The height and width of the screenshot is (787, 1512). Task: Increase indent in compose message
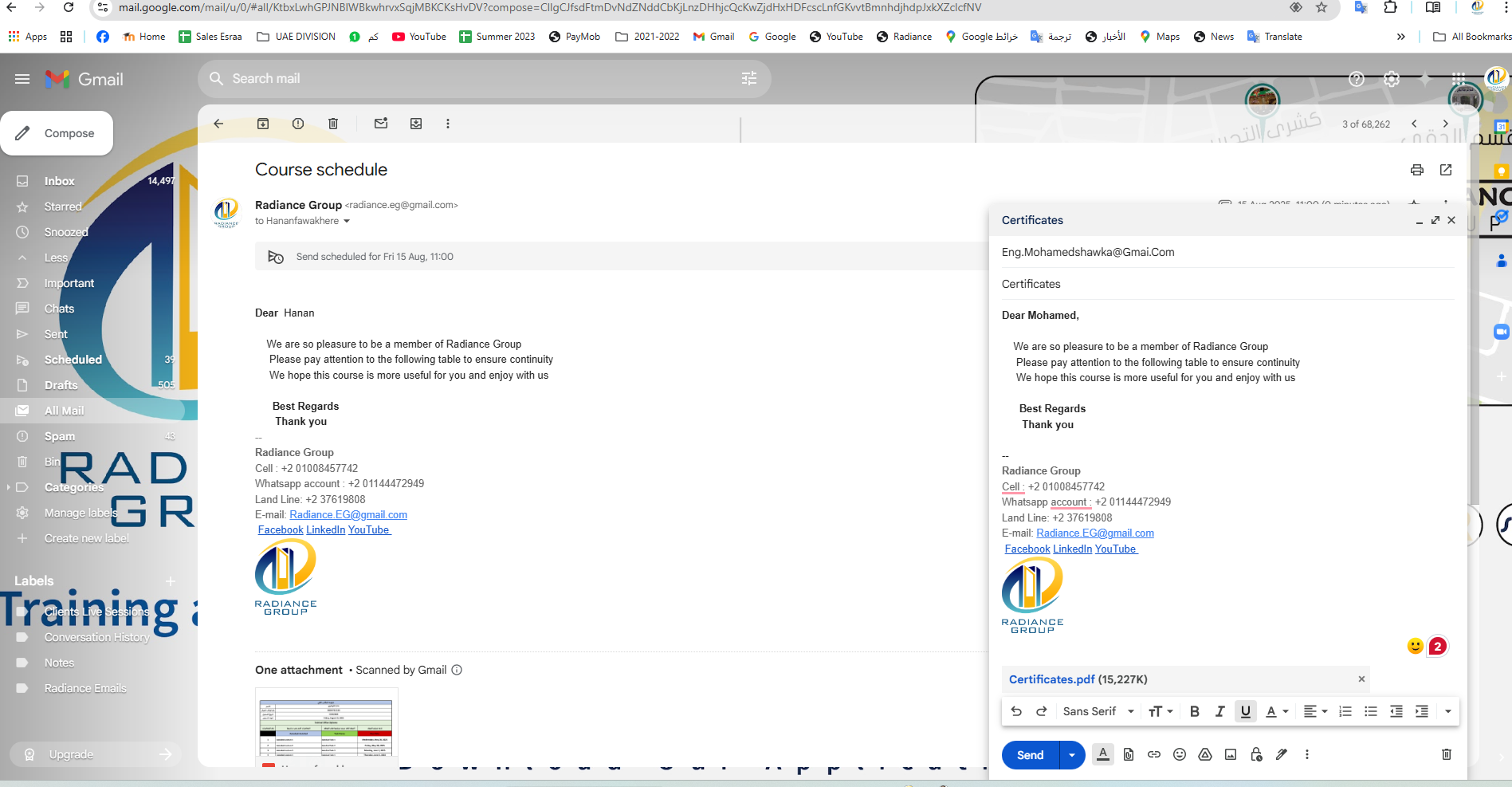(x=1422, y=711)
